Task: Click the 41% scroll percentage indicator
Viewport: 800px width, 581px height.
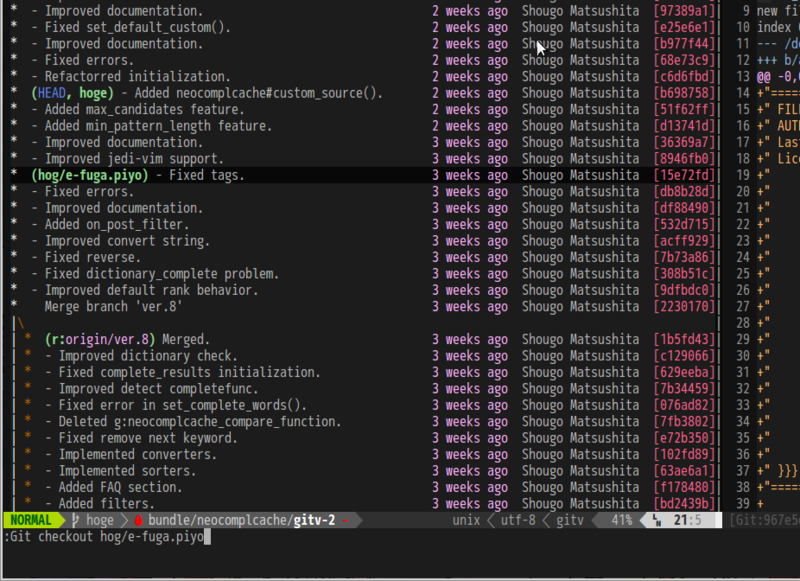Action: click(621, 520)
